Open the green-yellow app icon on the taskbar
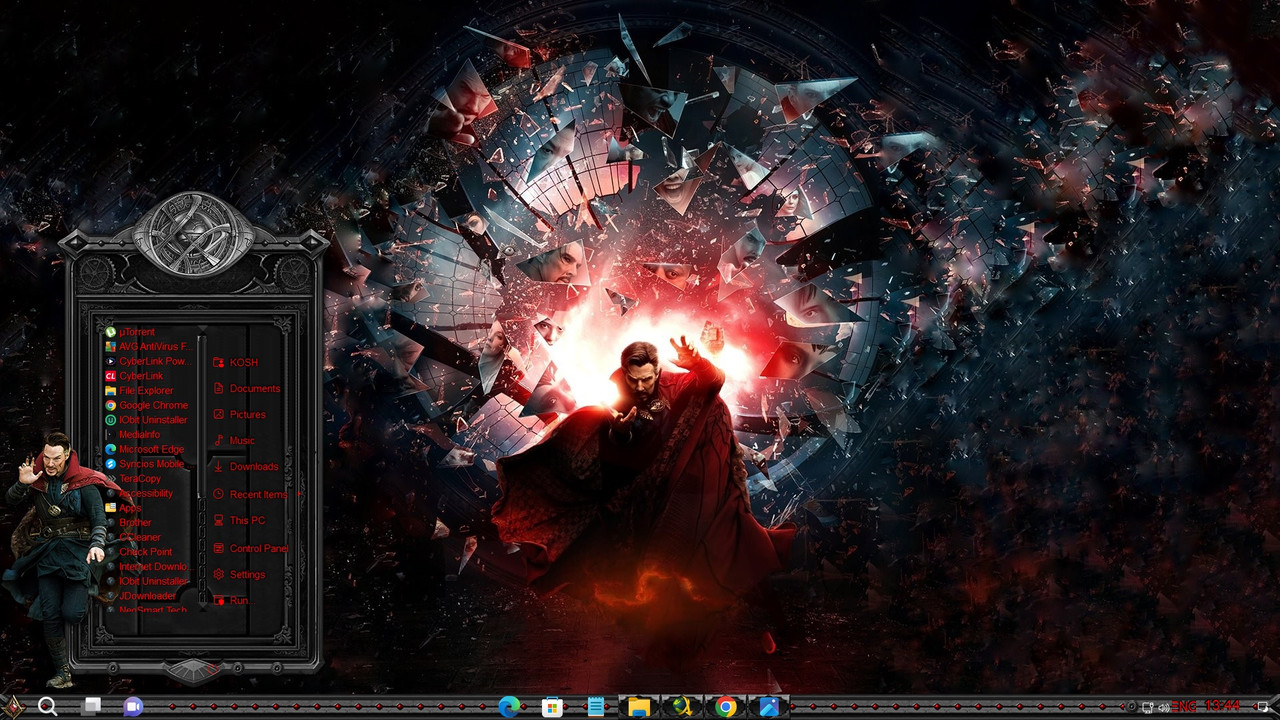This screenshot has height=720, width=1280. tap(683, 707)
